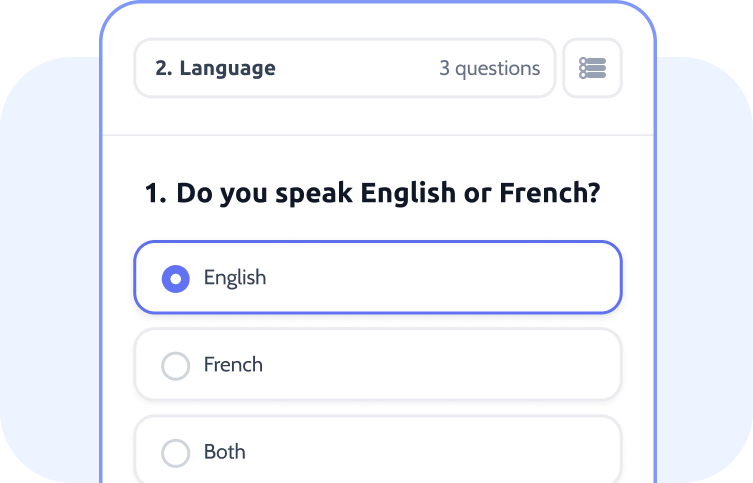Viewport: 753px width, 483px height.
Task: Click the question number "1." in the heading
Action: [155, 194]
